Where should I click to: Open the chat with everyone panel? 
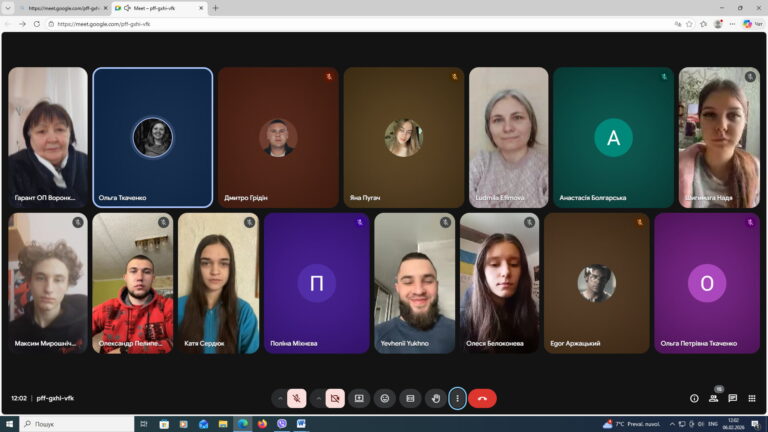click(x=732, y=398)
